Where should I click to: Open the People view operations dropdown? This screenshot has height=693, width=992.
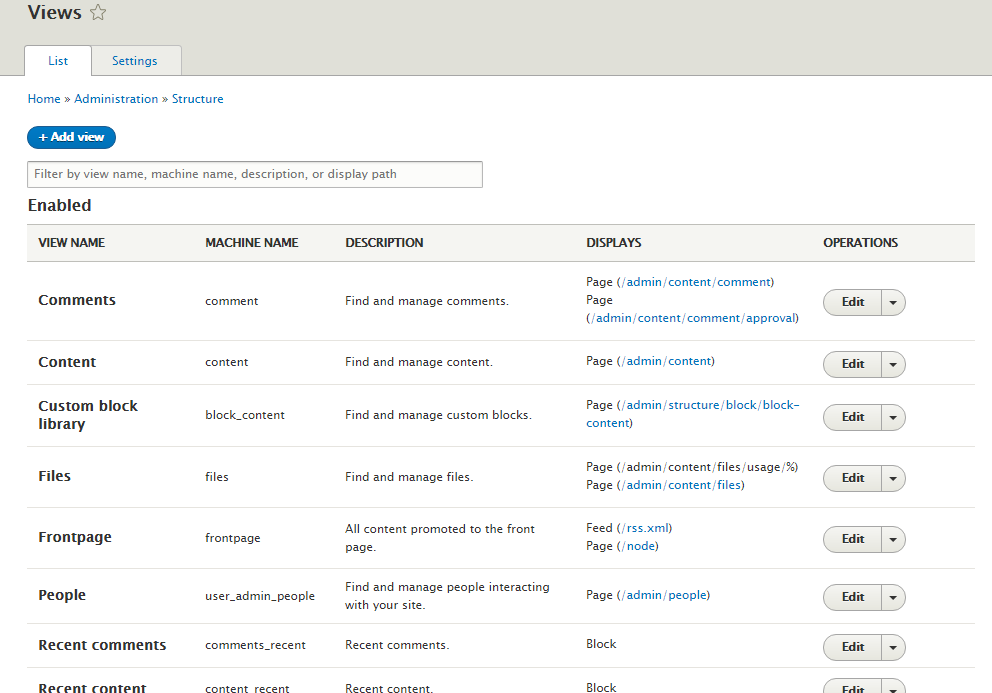tap(893, 597)
